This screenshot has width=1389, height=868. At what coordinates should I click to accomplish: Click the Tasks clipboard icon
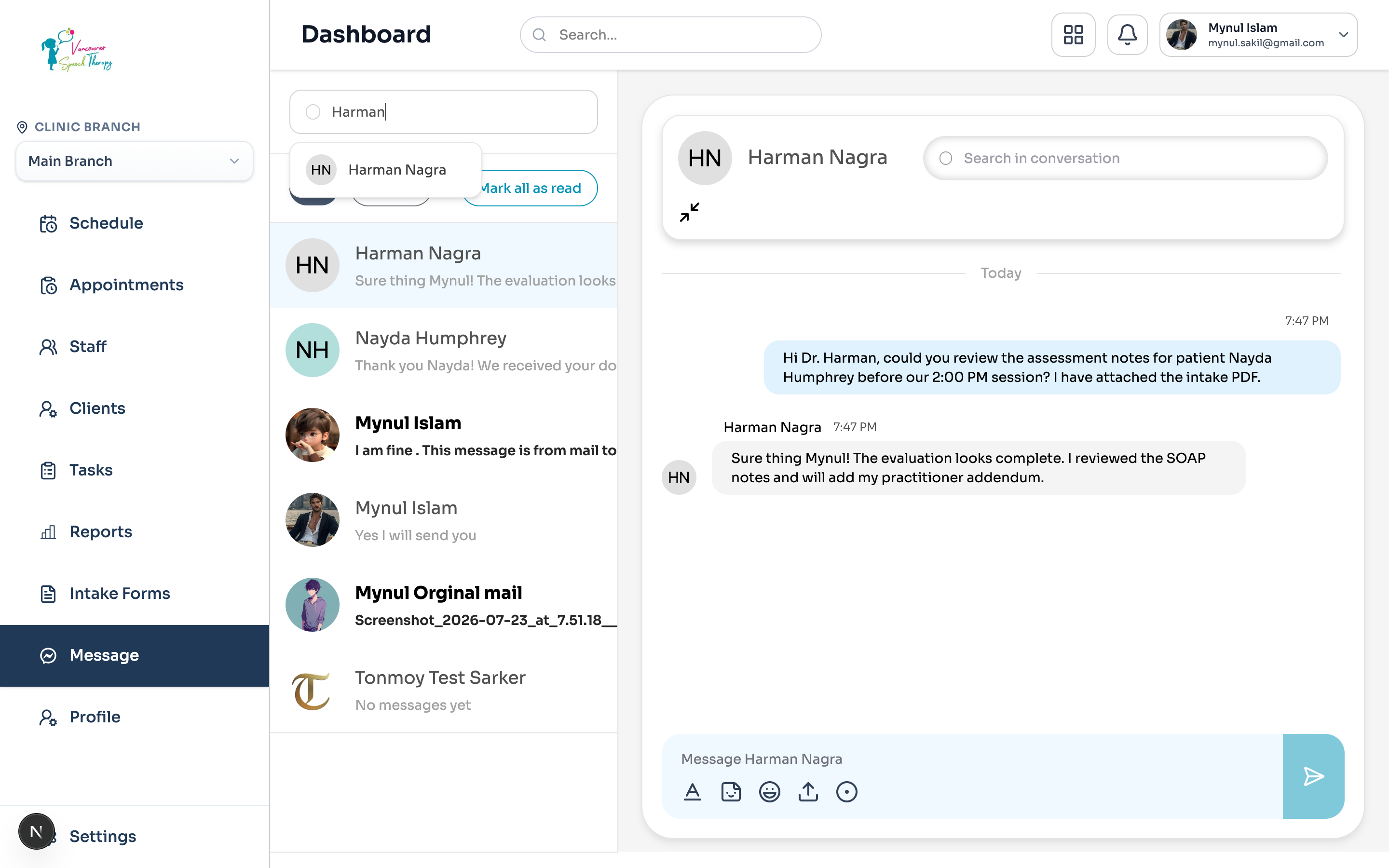(48, 470)
